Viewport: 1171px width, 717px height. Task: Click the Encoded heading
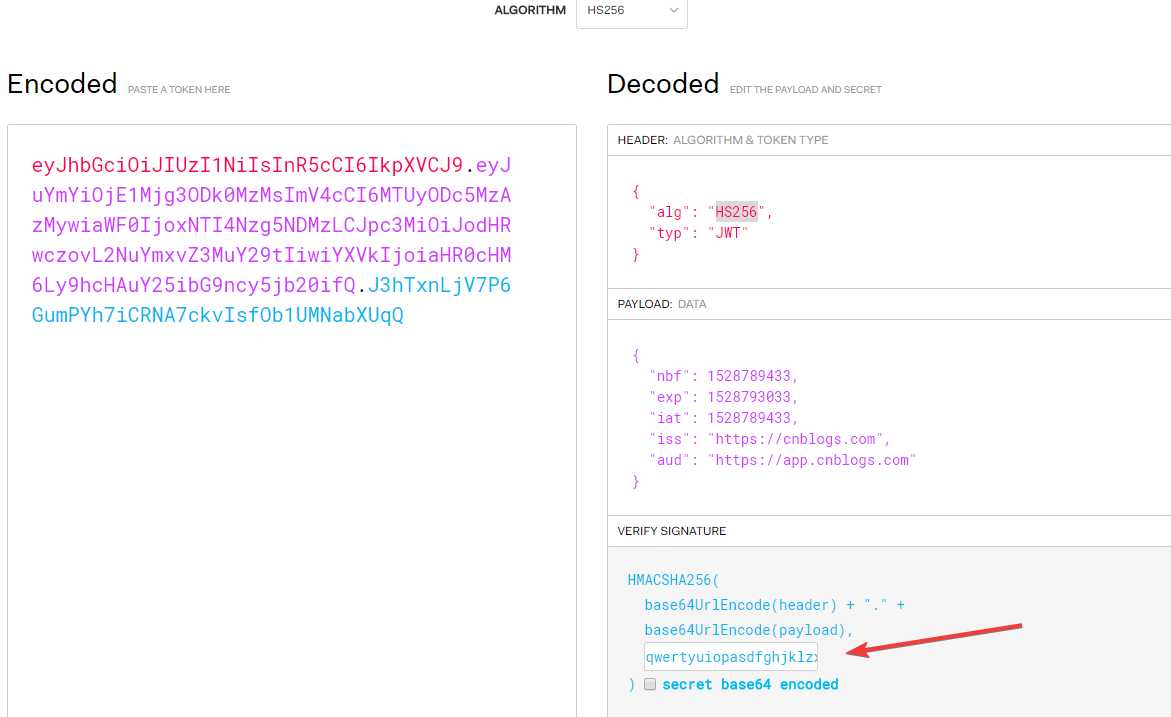click(x=62, y=84)
